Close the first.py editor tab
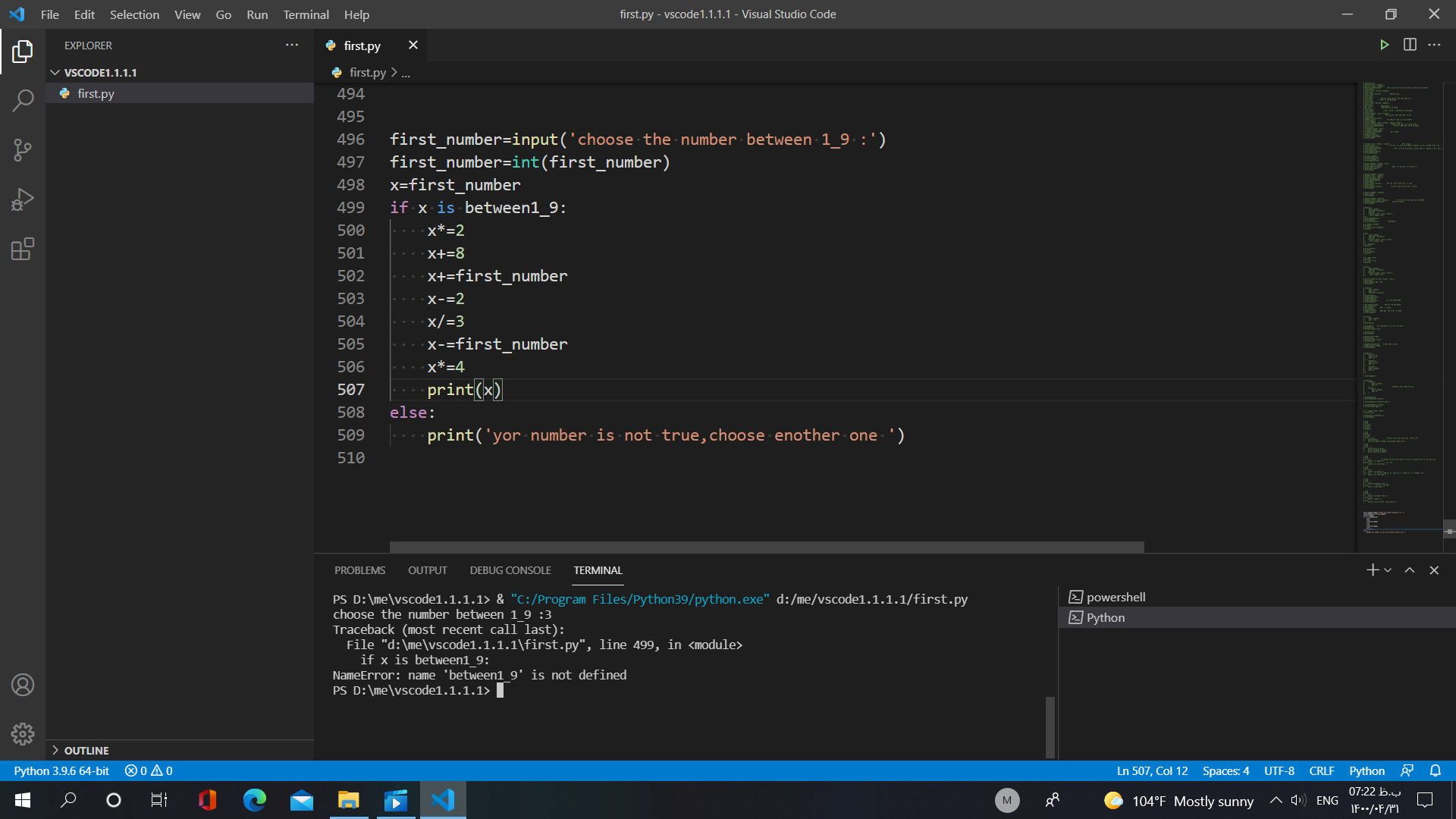 [x=413, y=45]
